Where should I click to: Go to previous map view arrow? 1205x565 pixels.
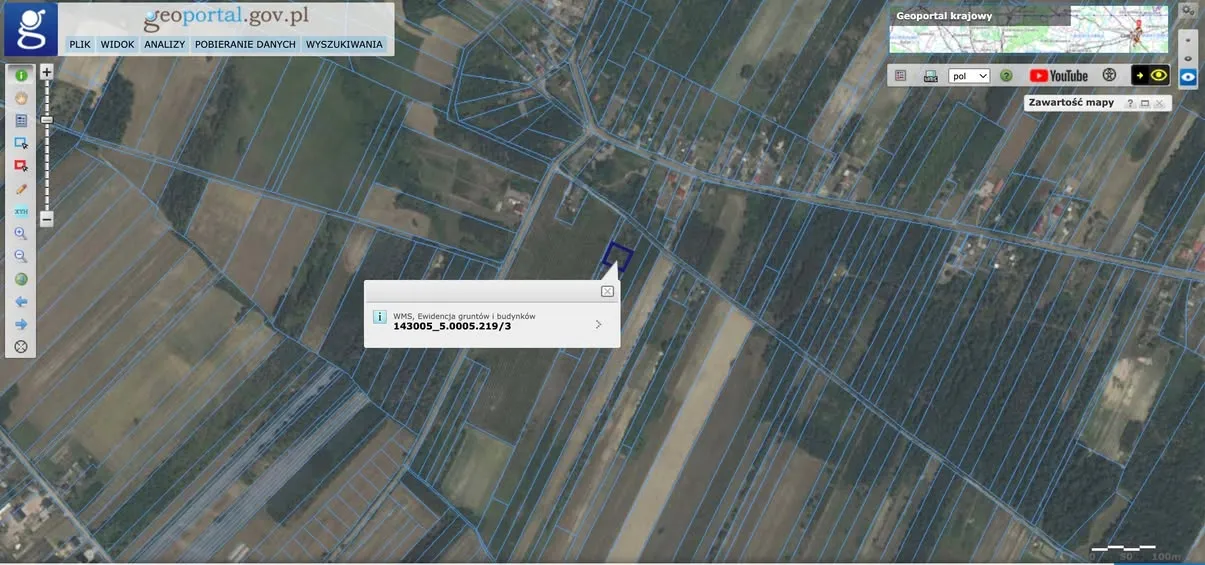click(20, 301)
